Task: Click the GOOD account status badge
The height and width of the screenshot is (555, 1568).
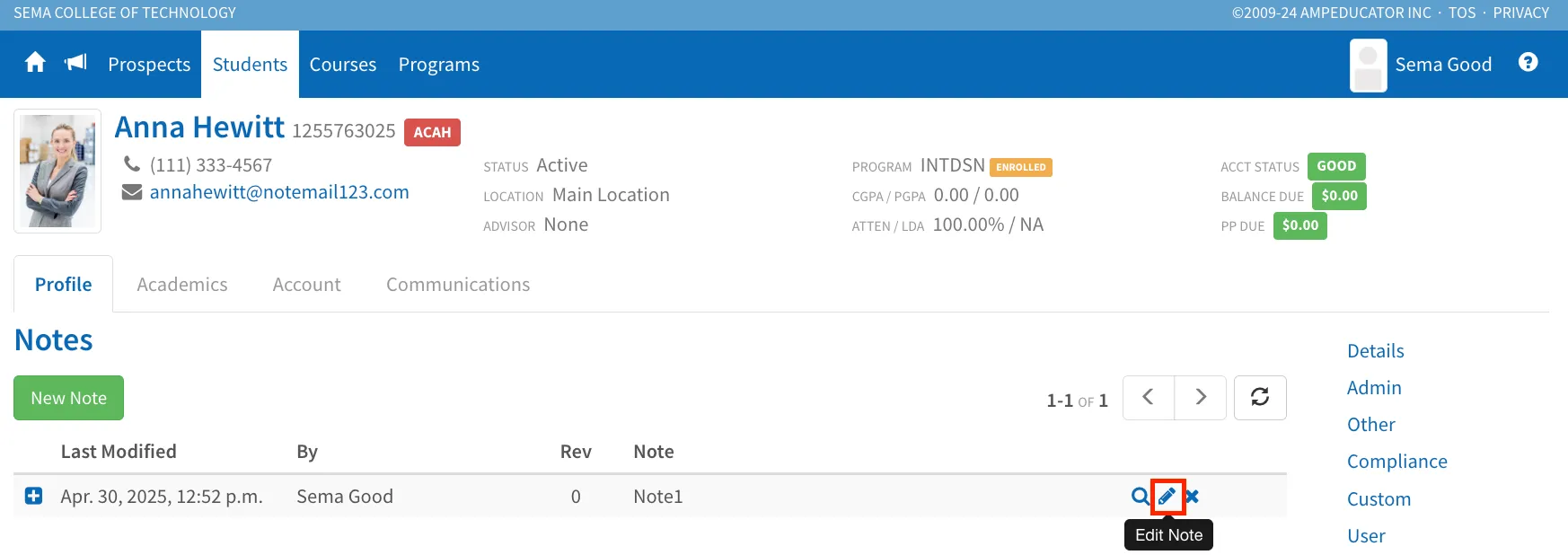Action: 1336,166
